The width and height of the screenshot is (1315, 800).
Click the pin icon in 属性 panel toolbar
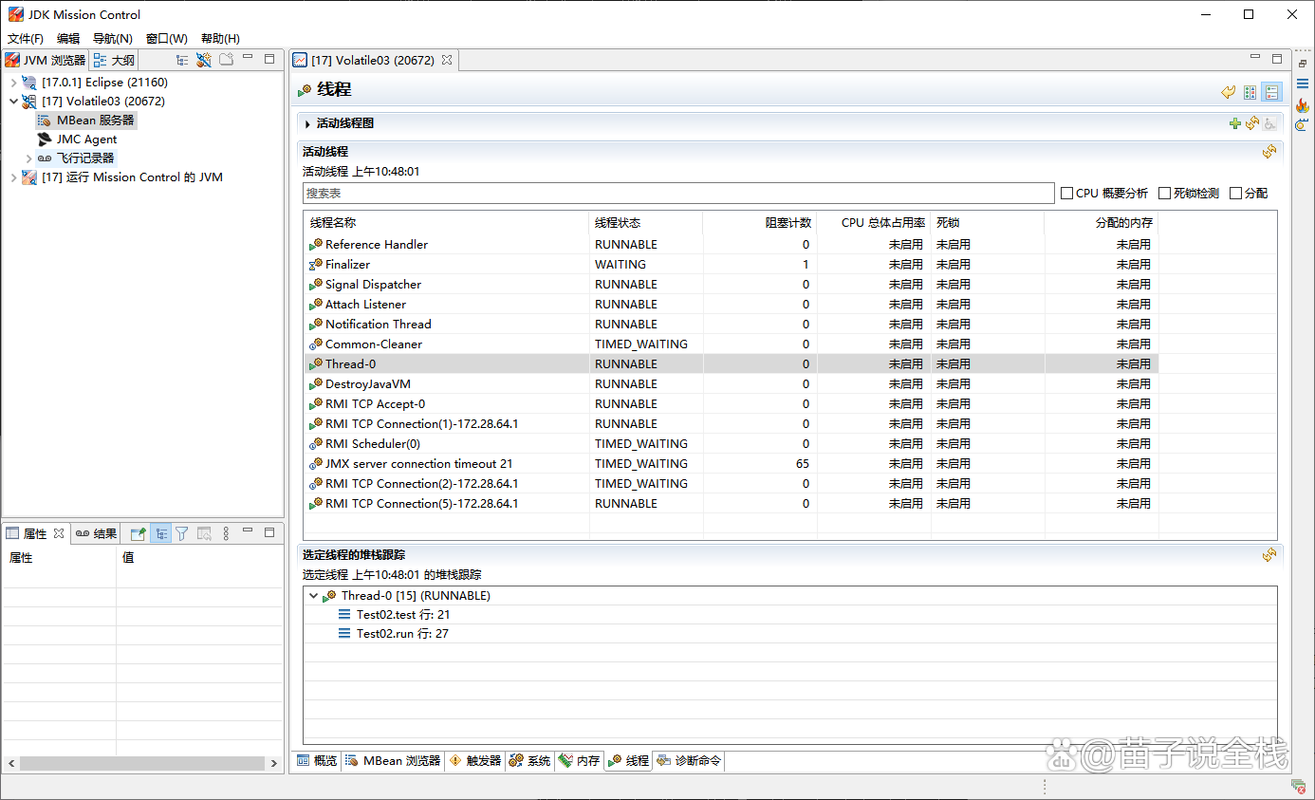click(x=138, y=534)
